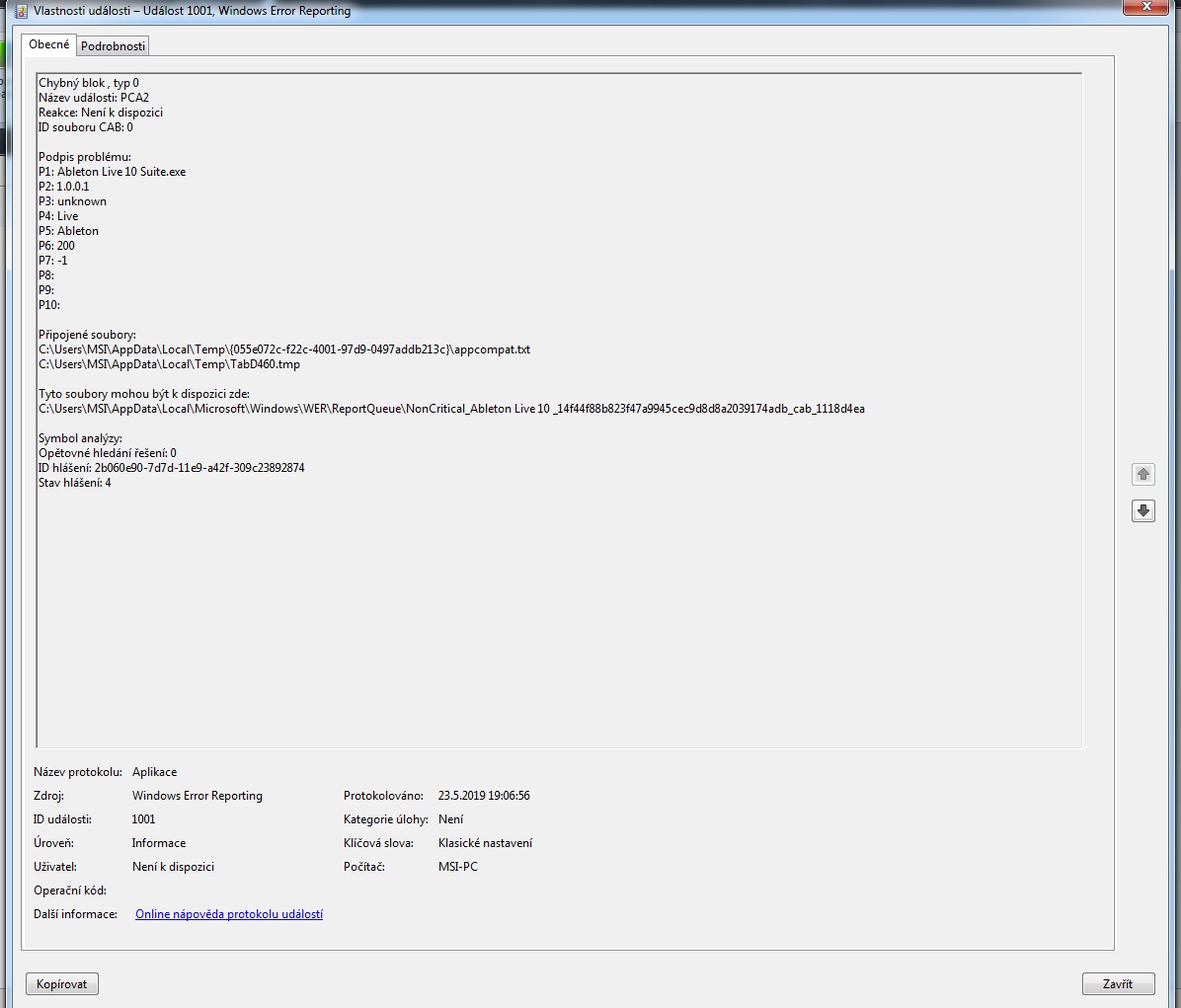
Task: Click the 'Klasické nastavení' keywords value
Action: [485, 843]
